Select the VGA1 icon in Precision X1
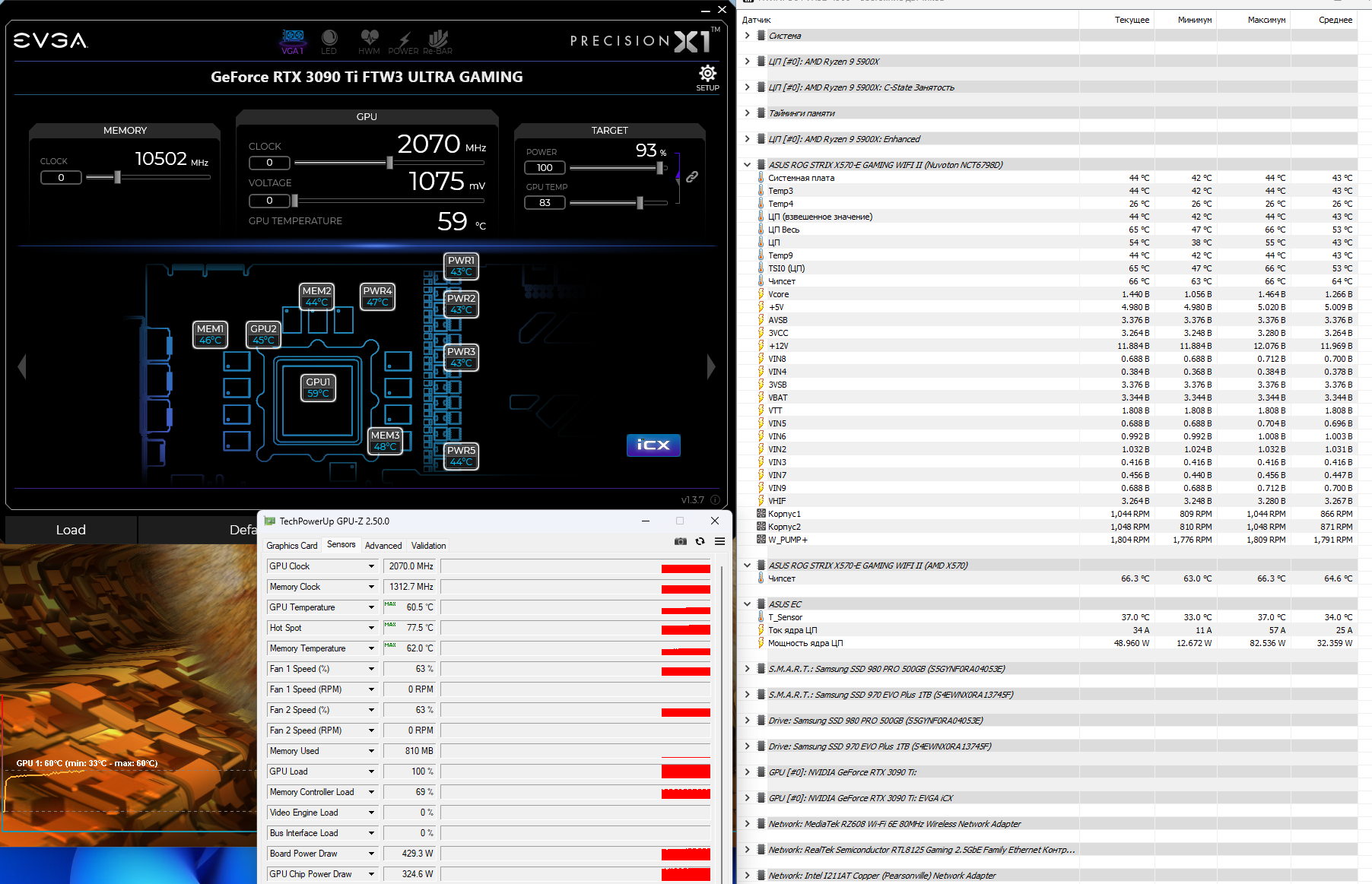This screenshot has height=884, width=1372. (x=293, y=42)
